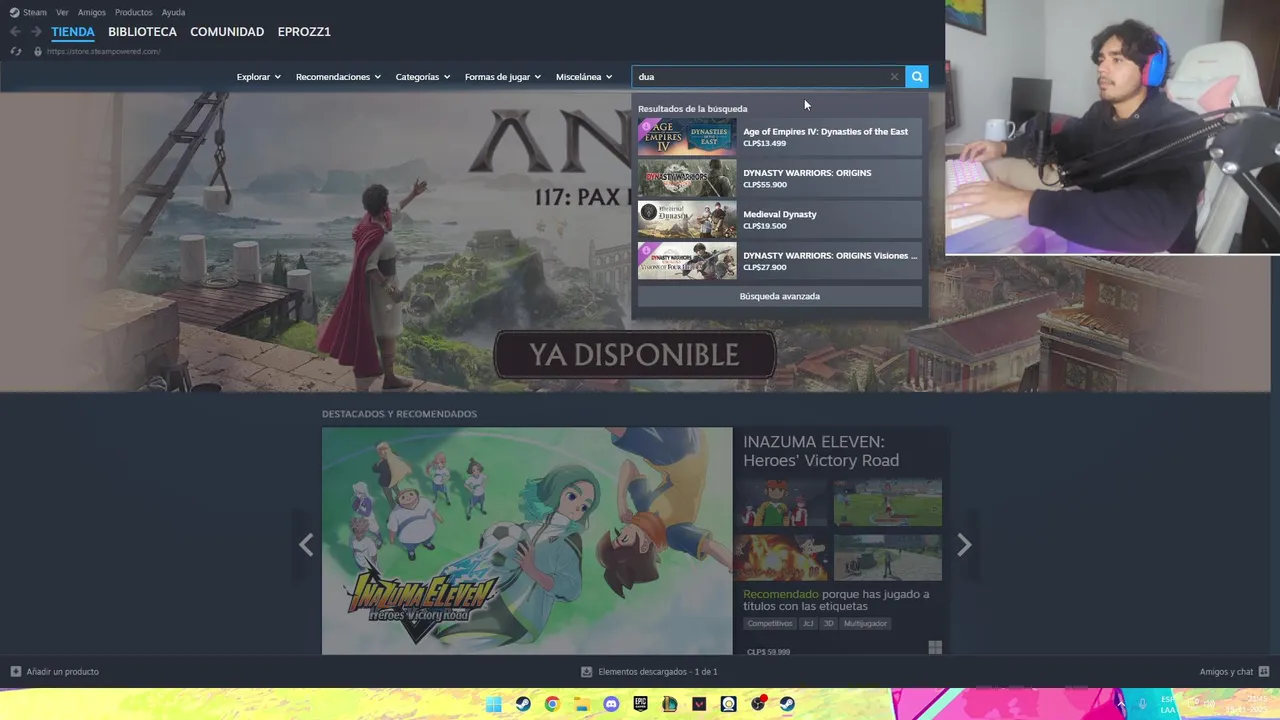This screenshot has width=1280, height=720.
Task: Click the blue magnifier search button
Action: (917, 77)
